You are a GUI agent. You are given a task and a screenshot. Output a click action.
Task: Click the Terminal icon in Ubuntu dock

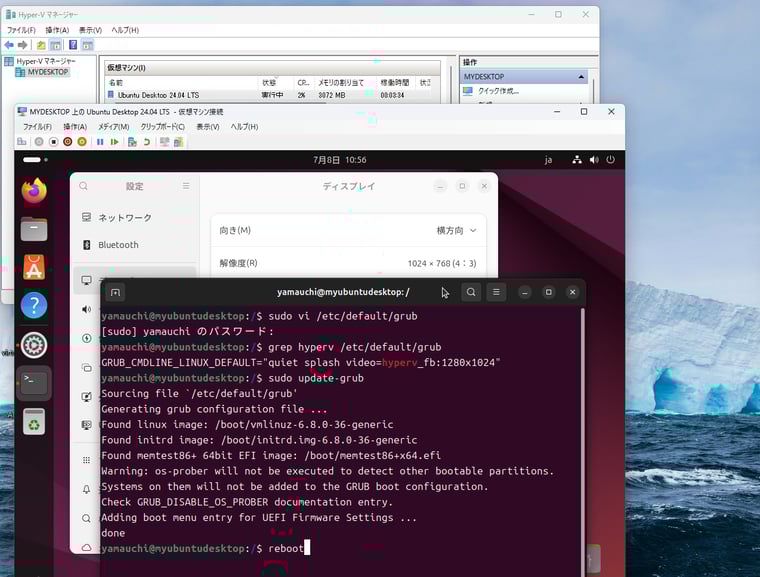[x=34, y=383]
